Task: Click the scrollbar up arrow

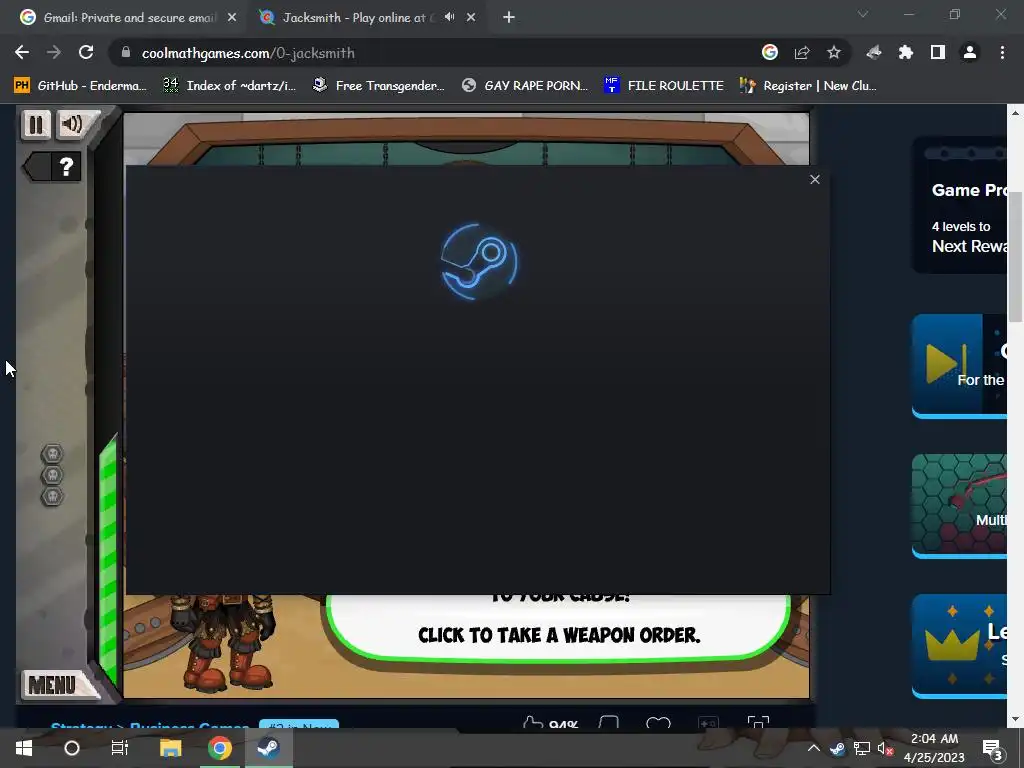Action: pyautogui.click(x=1015, y=112)
